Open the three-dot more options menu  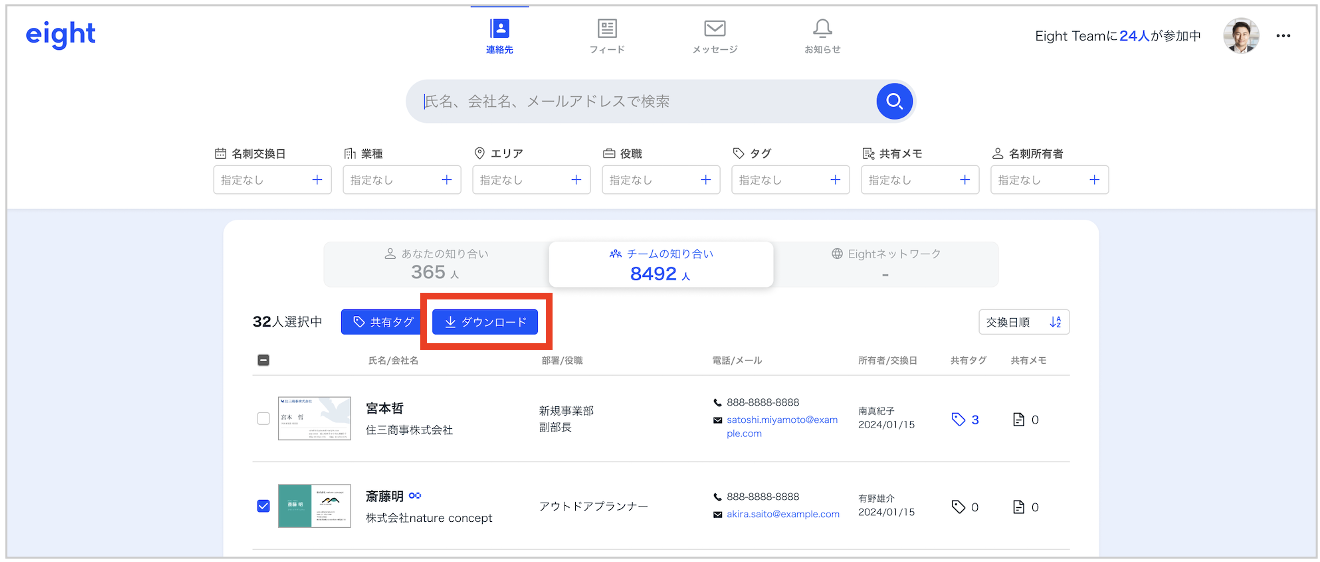point(1283,36)
